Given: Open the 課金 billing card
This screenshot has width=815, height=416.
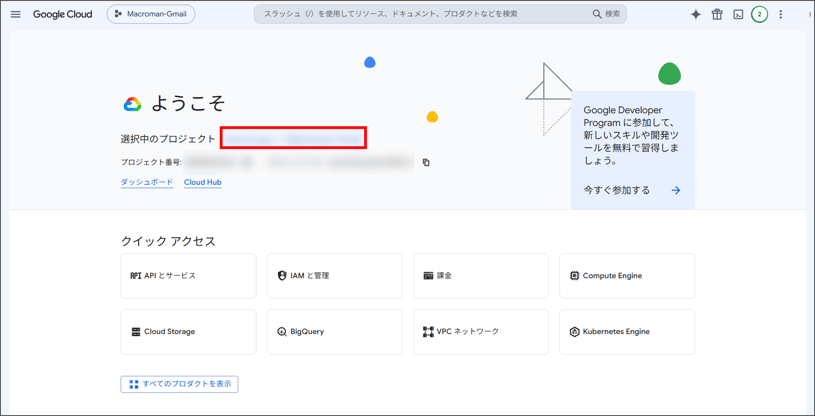Looking at the screenshot, I should pos(481,276).
